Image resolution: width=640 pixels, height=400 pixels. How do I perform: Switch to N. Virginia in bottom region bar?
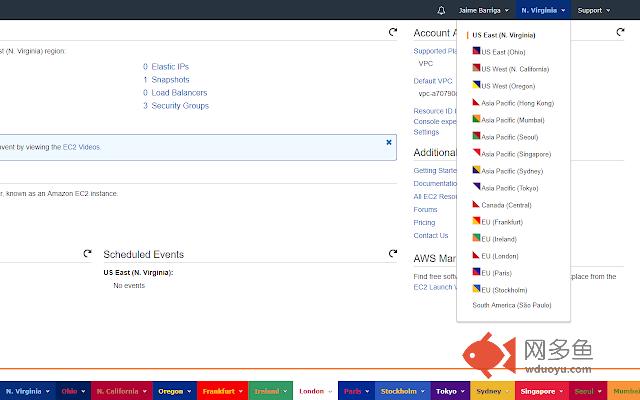[28, 391]
